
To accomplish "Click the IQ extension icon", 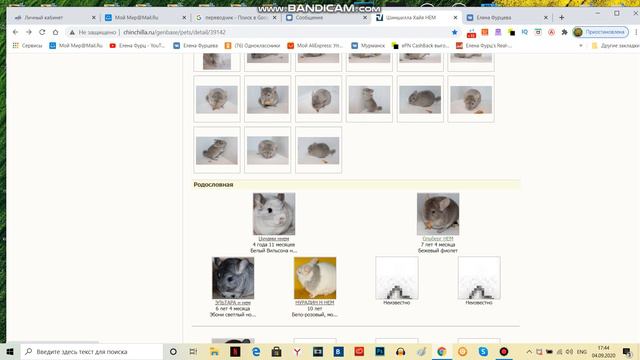I will (x=524, y=32).
